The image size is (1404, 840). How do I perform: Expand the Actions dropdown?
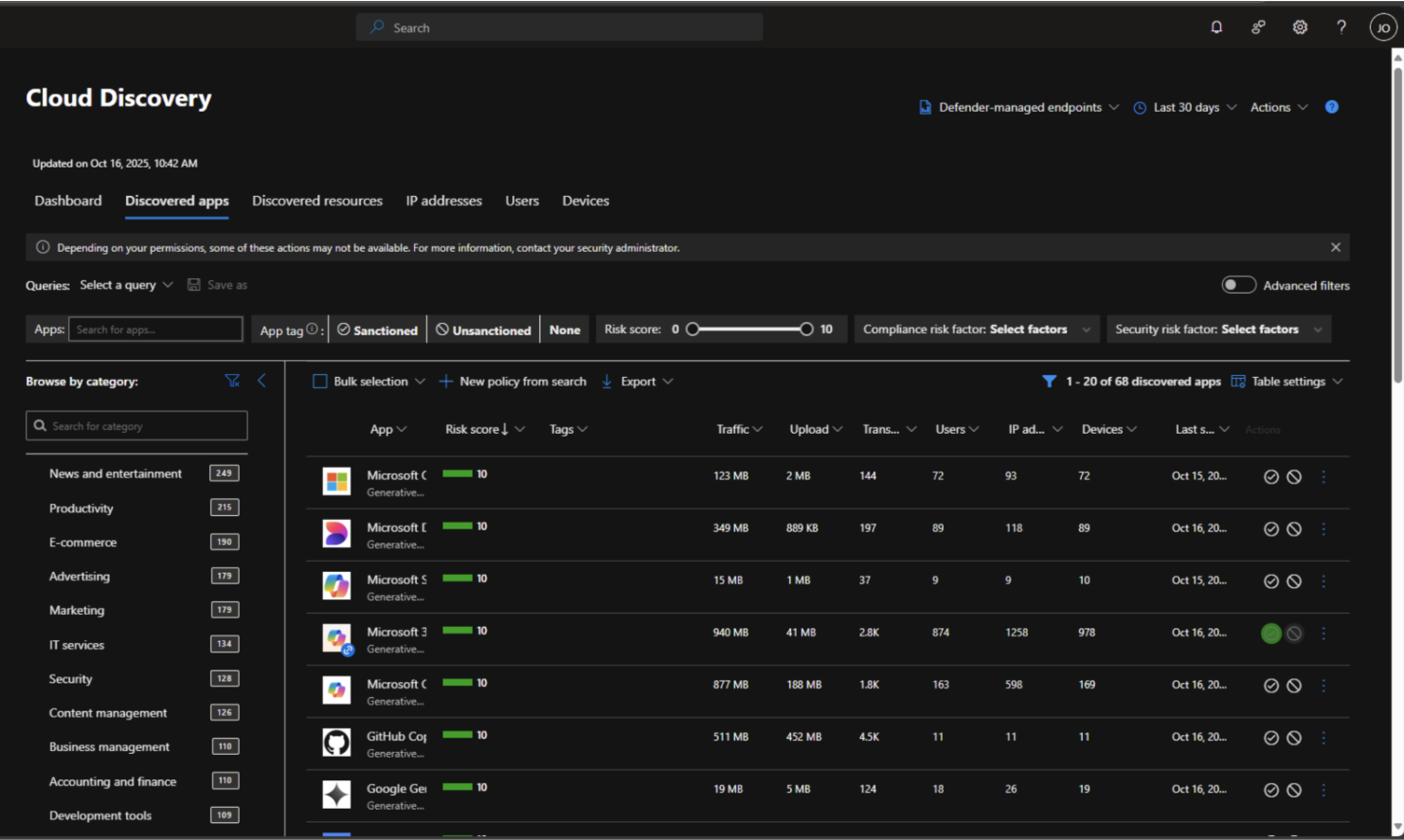(1279, 107)
